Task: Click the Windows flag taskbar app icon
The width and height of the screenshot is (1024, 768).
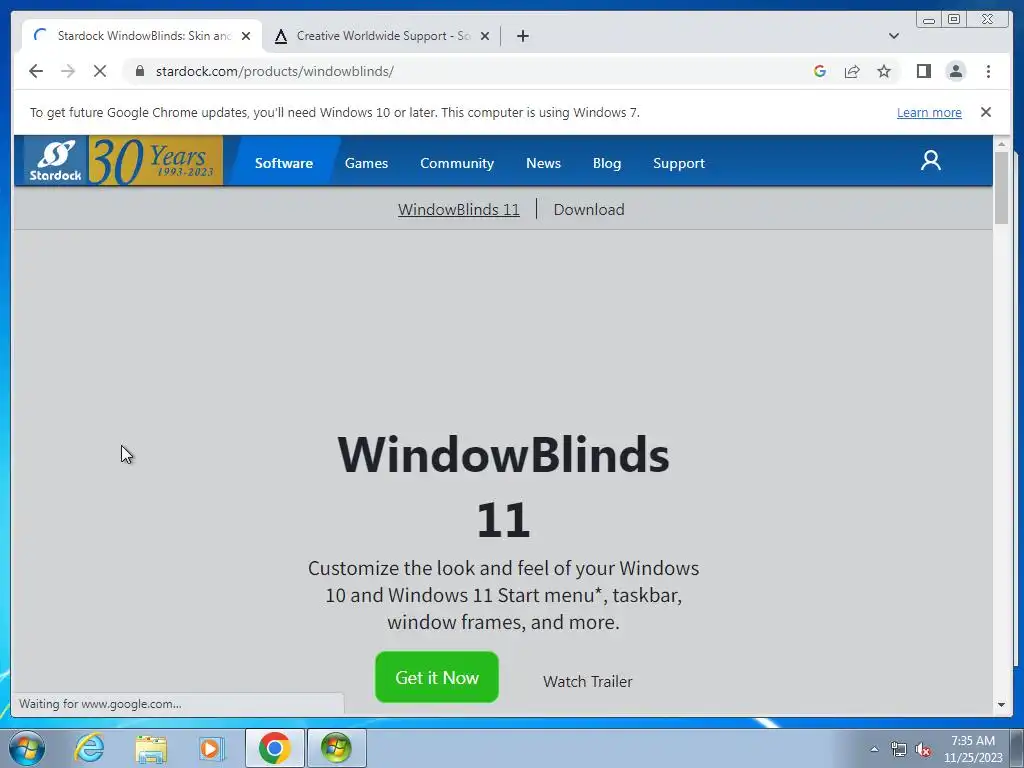Action: [336, 748]
